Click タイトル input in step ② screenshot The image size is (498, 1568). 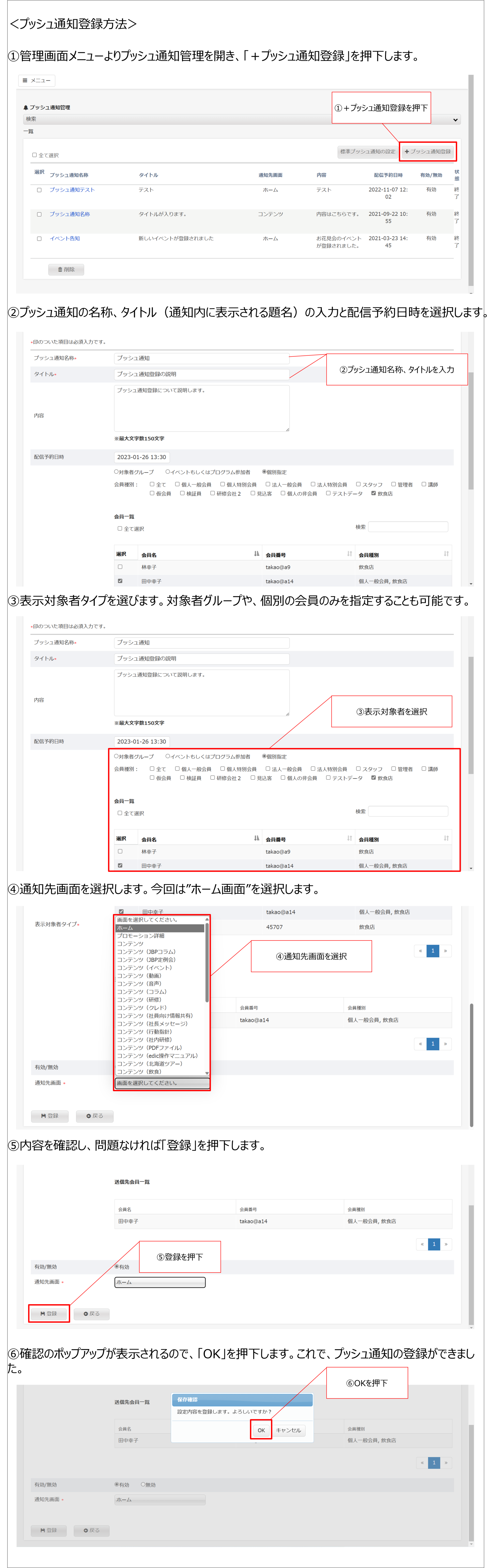[x=201, y=374]
